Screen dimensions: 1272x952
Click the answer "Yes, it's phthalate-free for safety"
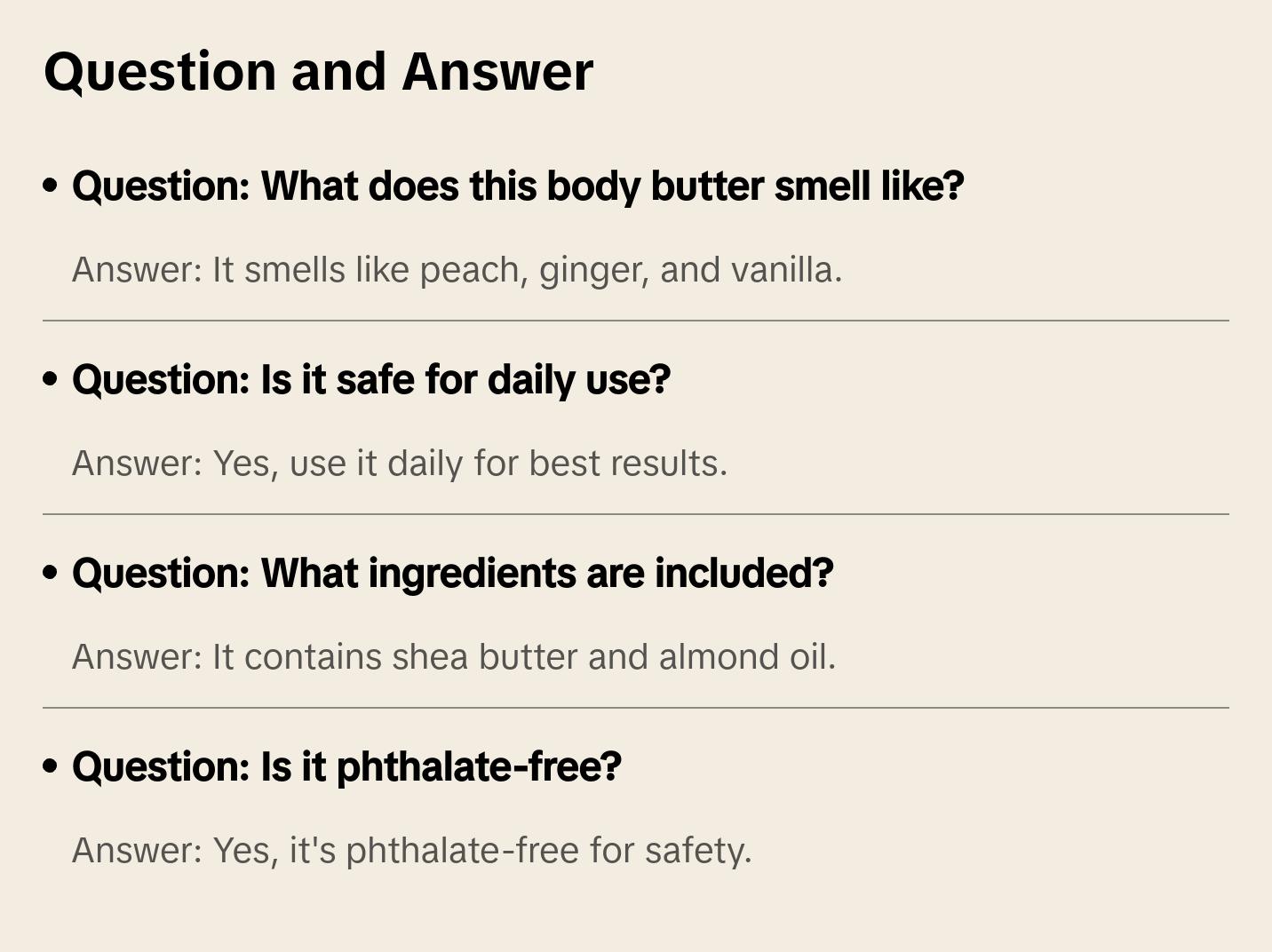pyautogui.click(x=411, y=851)
